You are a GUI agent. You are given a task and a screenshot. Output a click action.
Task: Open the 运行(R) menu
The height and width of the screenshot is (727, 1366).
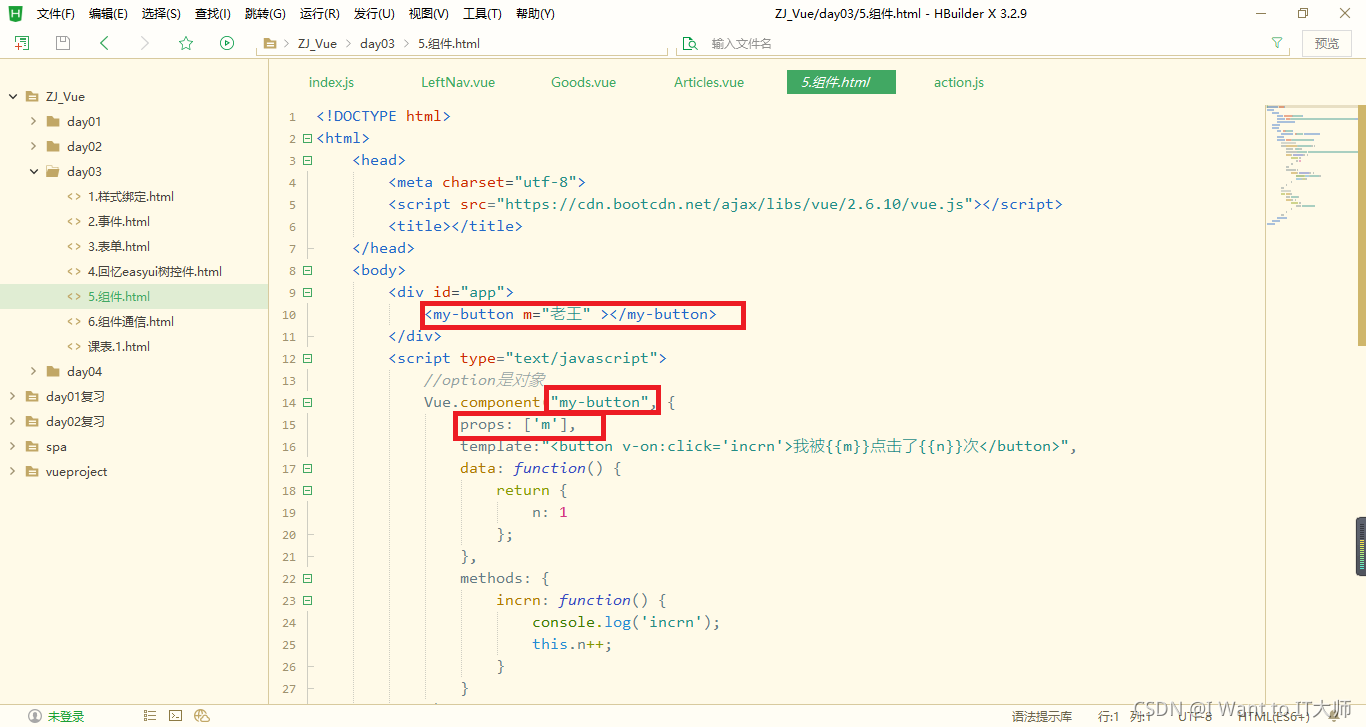coord(319,14)
